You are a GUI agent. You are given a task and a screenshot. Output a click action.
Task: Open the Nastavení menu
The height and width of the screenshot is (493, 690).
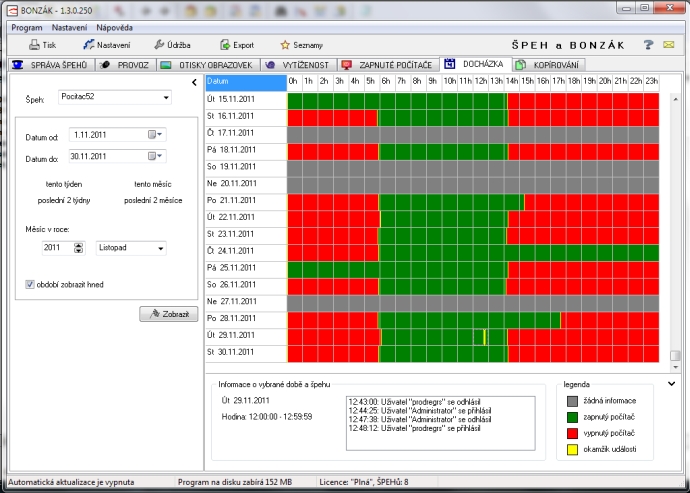(x=70, y=28)
